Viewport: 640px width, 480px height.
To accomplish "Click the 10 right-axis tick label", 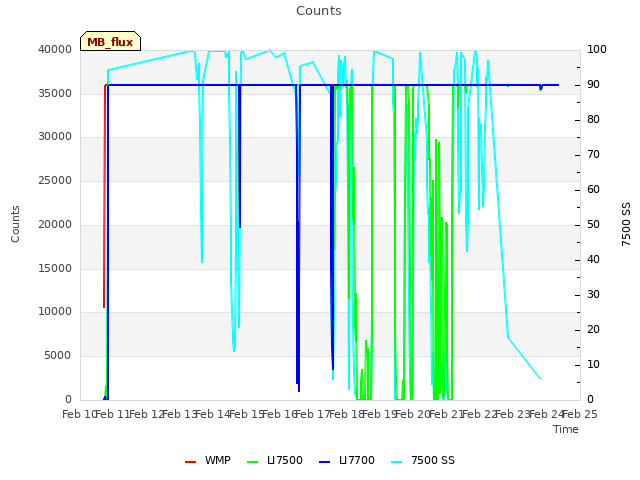I will (x=593, y=365).
